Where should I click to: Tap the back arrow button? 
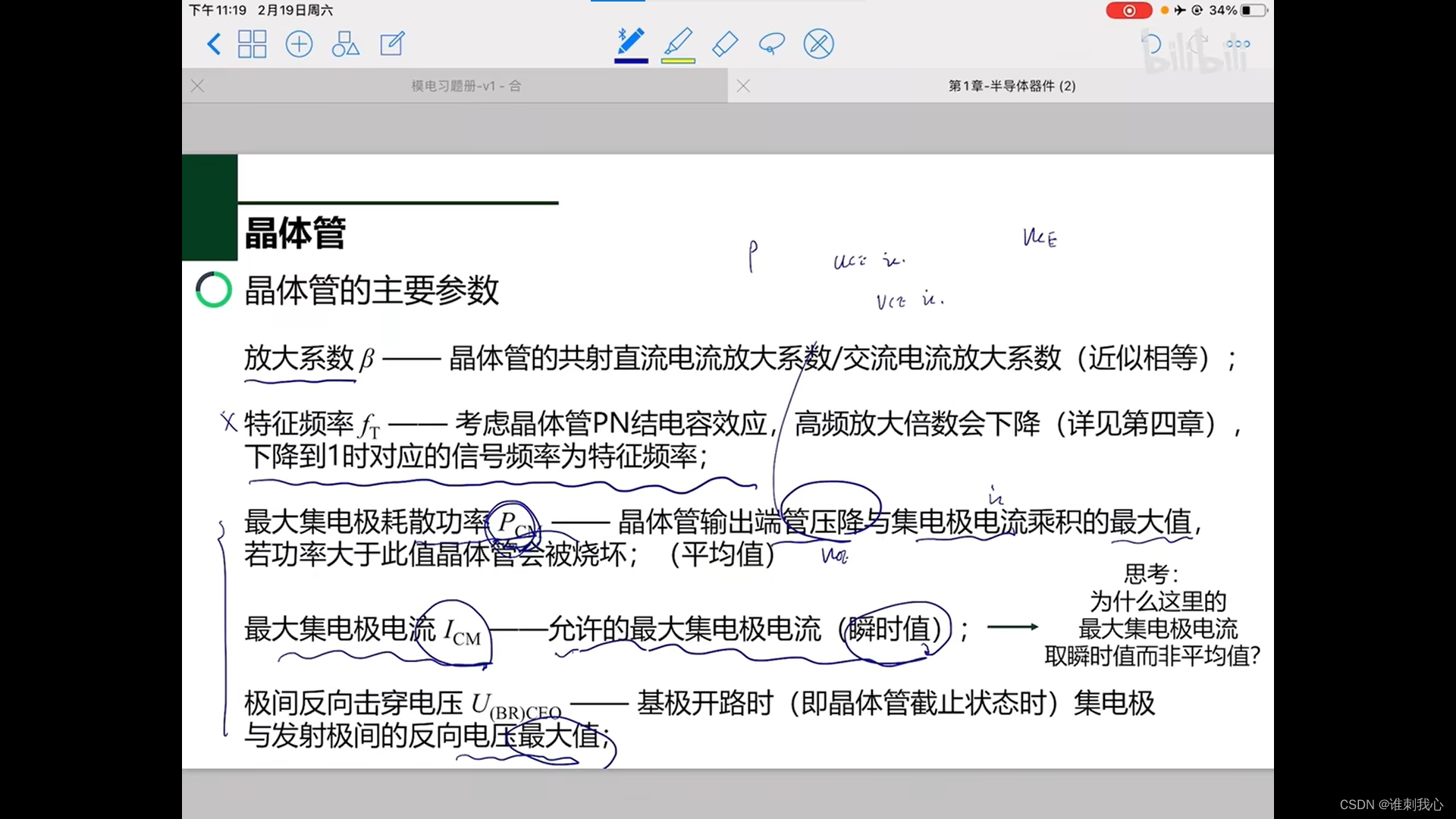(214, 44)
